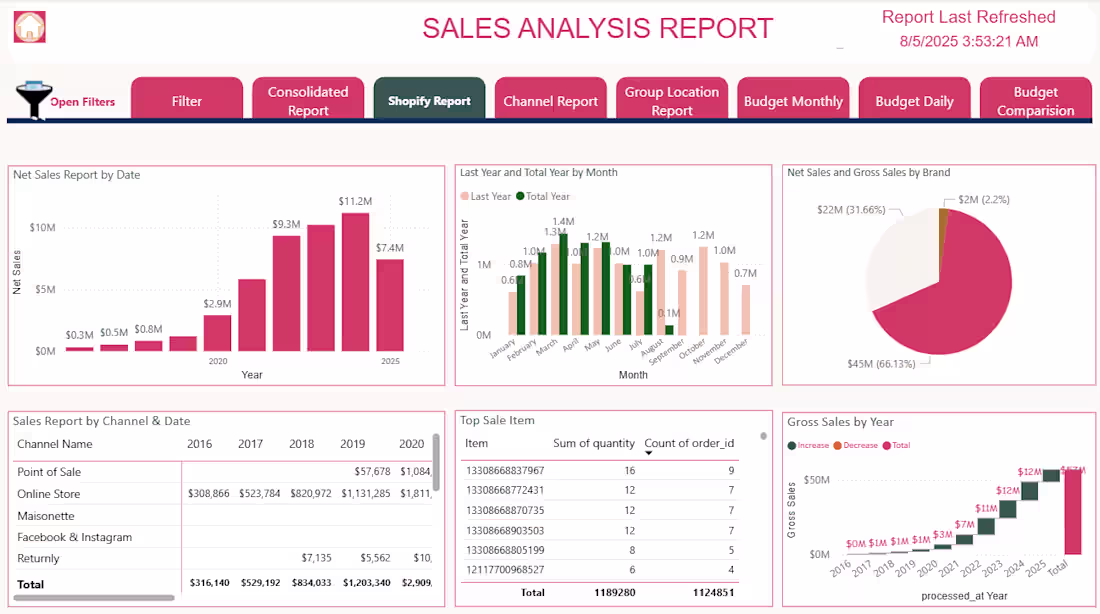Viewport: 1100px width, 614px height.
Task: Open the Budget Monthly tab
Action: (x=793, y=100)
